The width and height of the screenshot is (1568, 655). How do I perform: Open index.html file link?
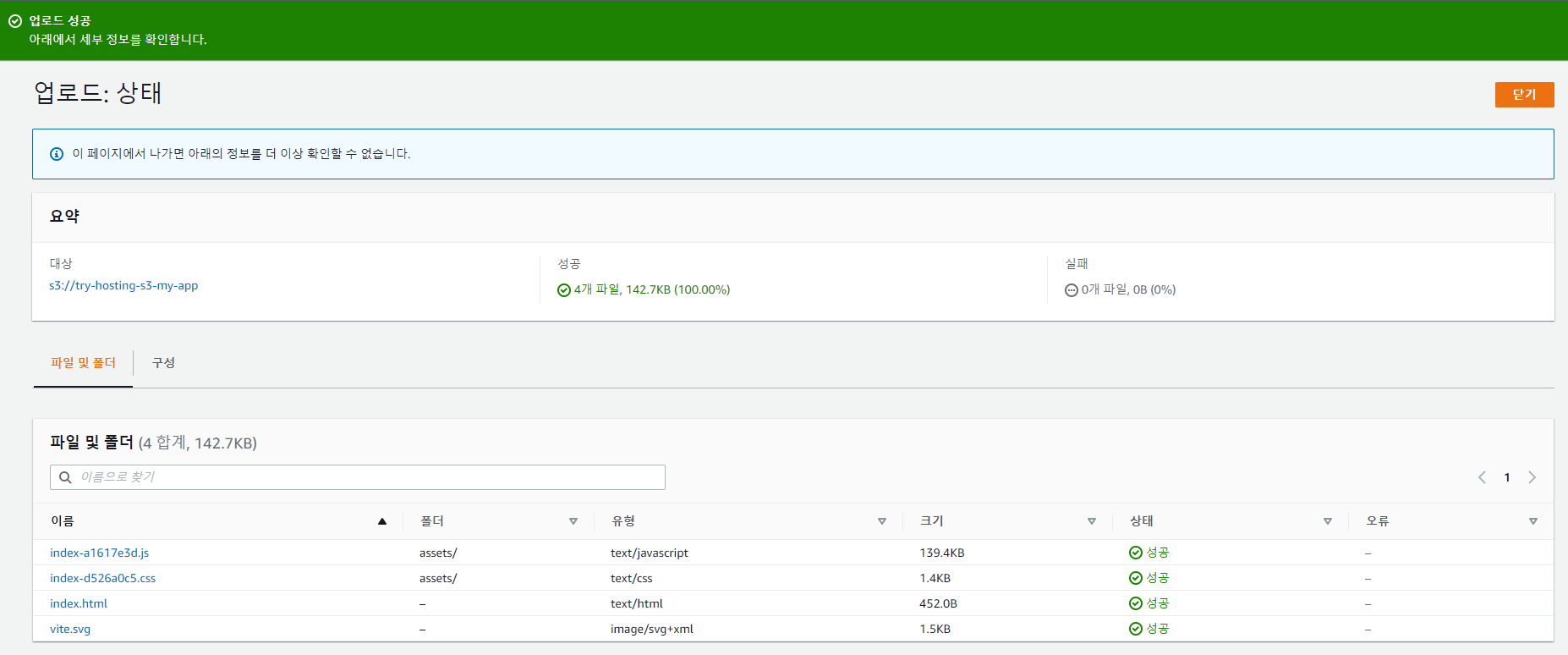79,603
